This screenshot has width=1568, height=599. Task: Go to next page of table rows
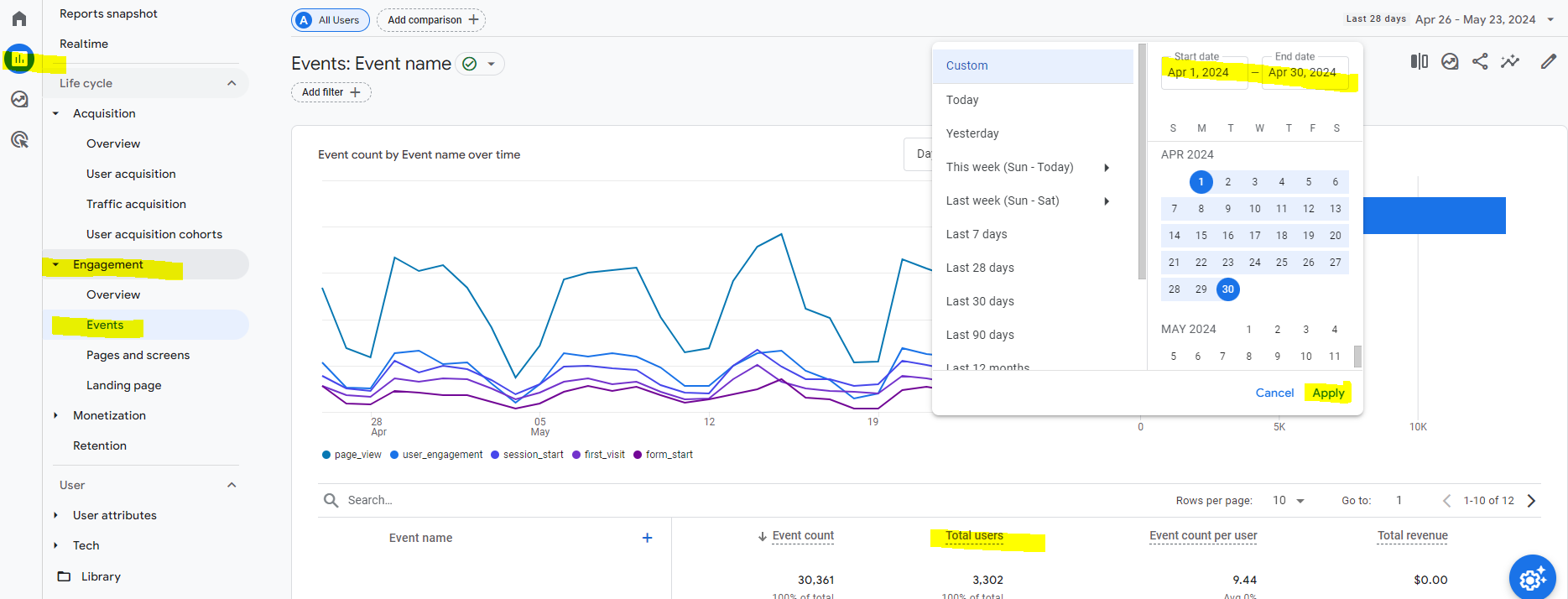tap(1531, 501)
